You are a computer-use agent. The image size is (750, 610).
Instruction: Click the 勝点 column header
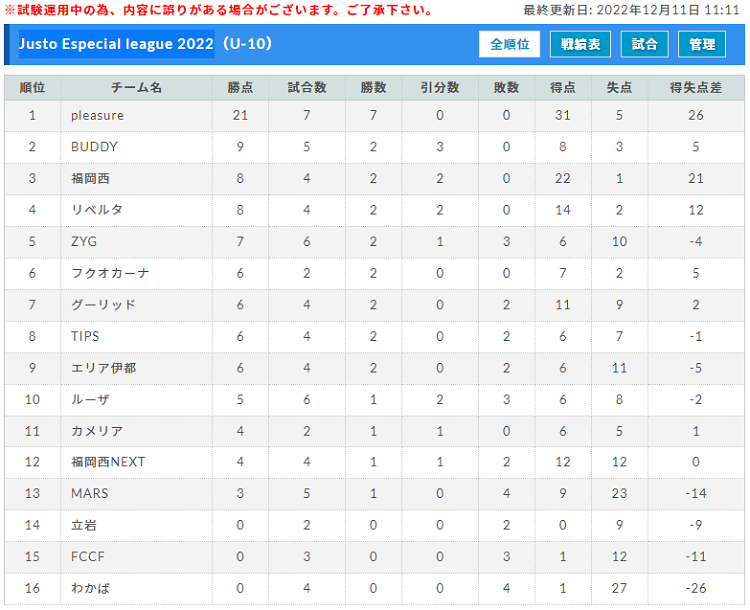[240, 88]
